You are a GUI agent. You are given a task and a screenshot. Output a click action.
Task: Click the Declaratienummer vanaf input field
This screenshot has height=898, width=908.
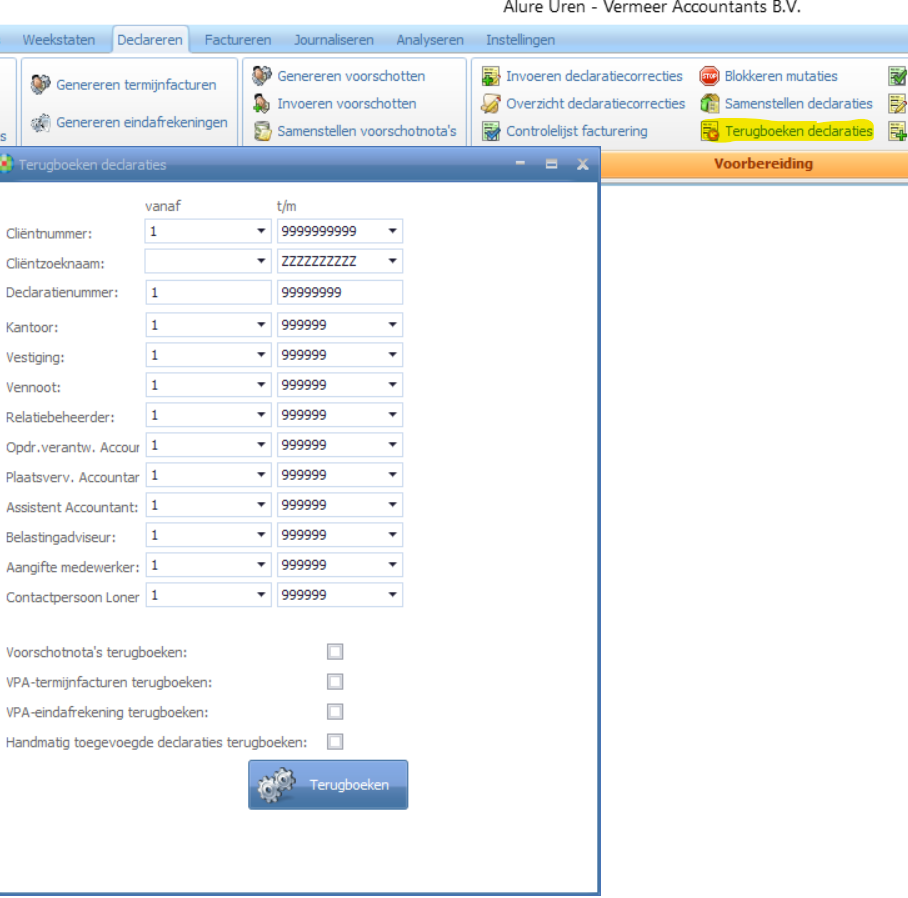tap(208, 293)
